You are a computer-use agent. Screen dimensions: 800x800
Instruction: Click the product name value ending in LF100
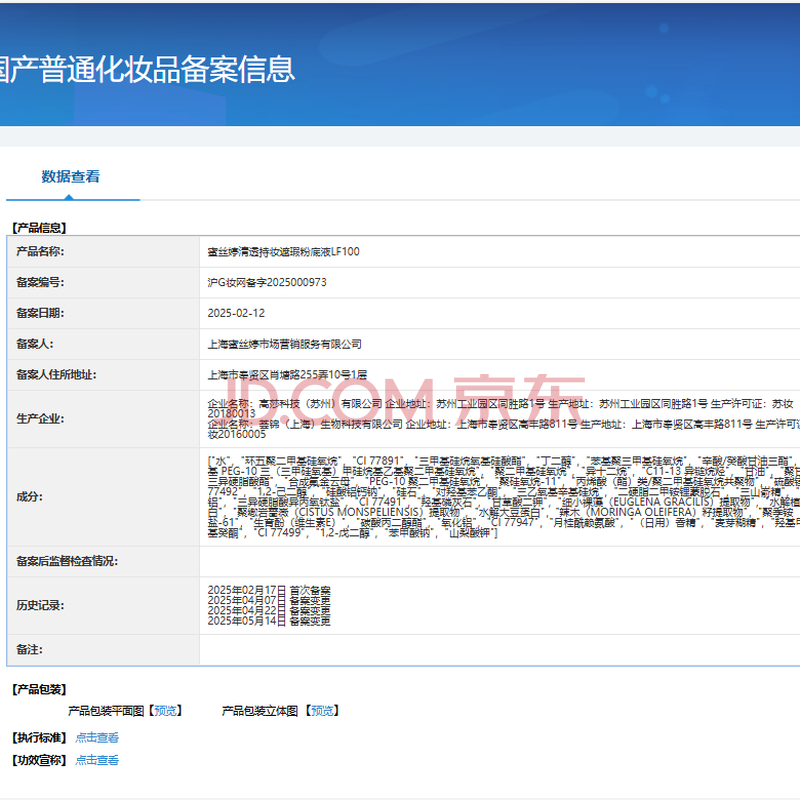(x=283, y=252)
